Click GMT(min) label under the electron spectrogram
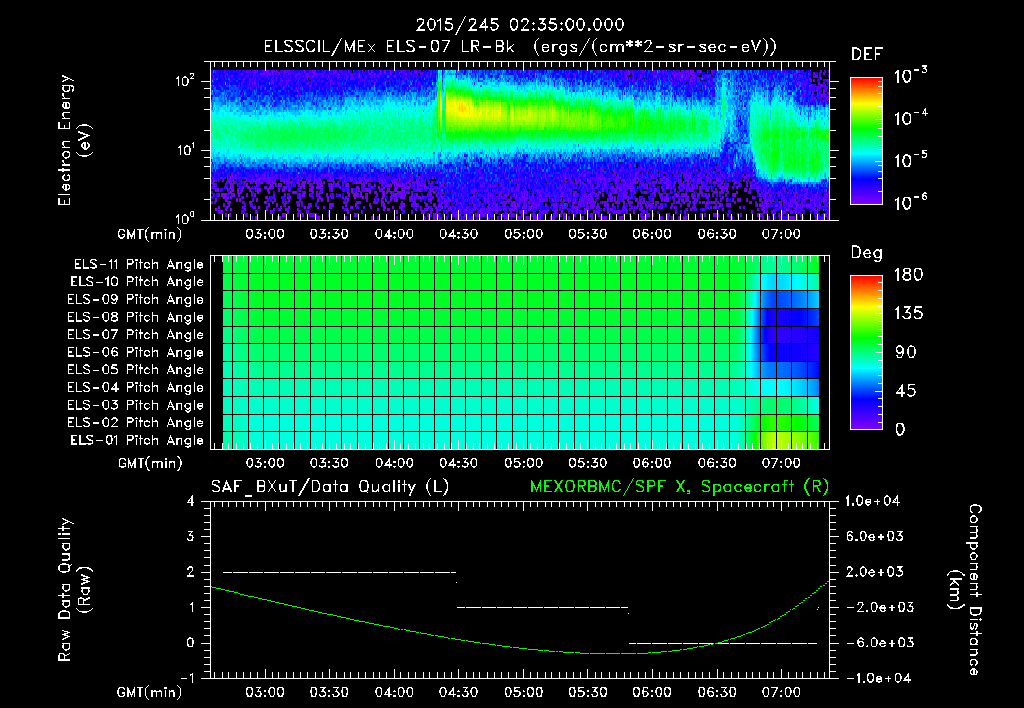Viewport: 1024px width, 708px height. click(x=150, y=234)
